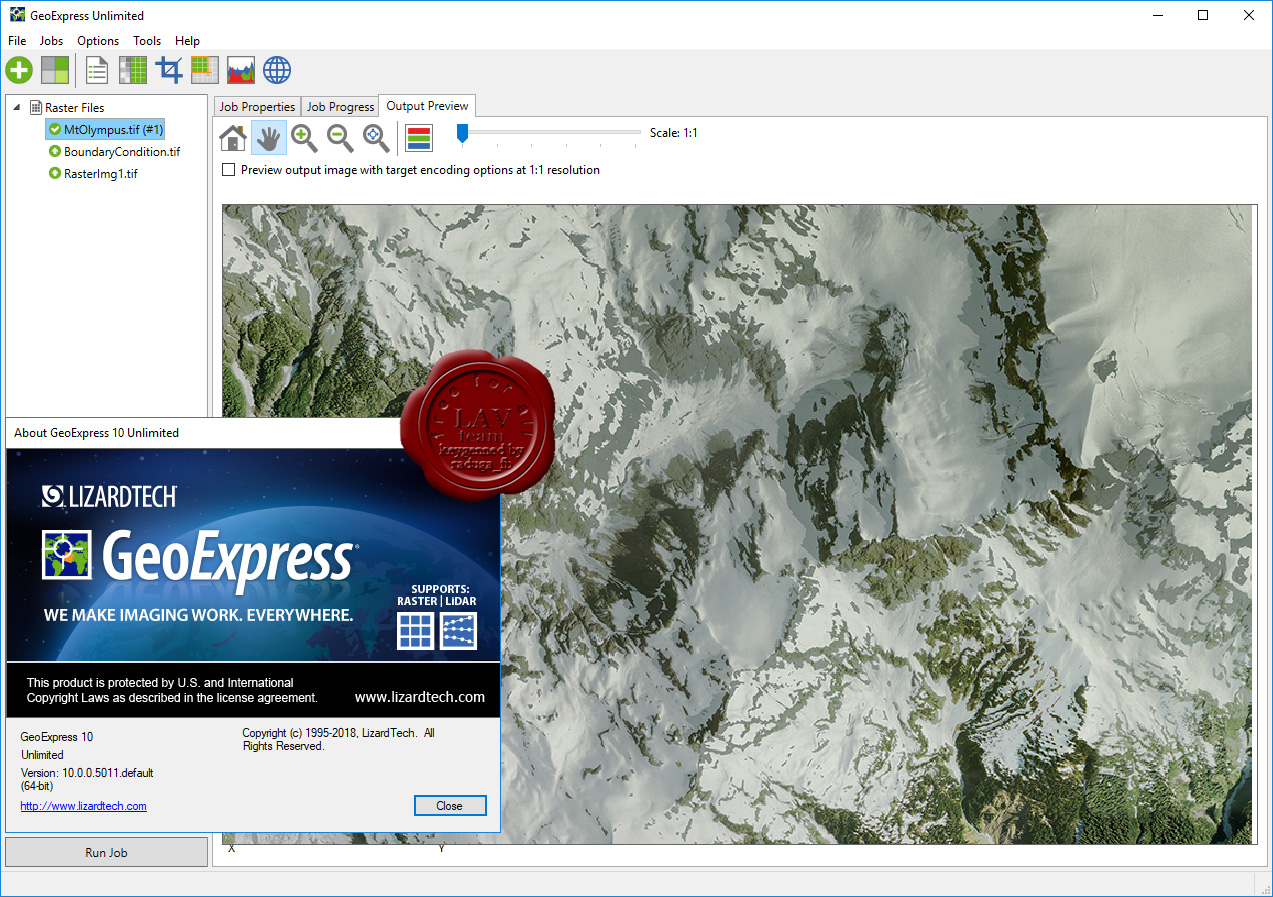Open the properties document list icon

click(x=97, y=70)
